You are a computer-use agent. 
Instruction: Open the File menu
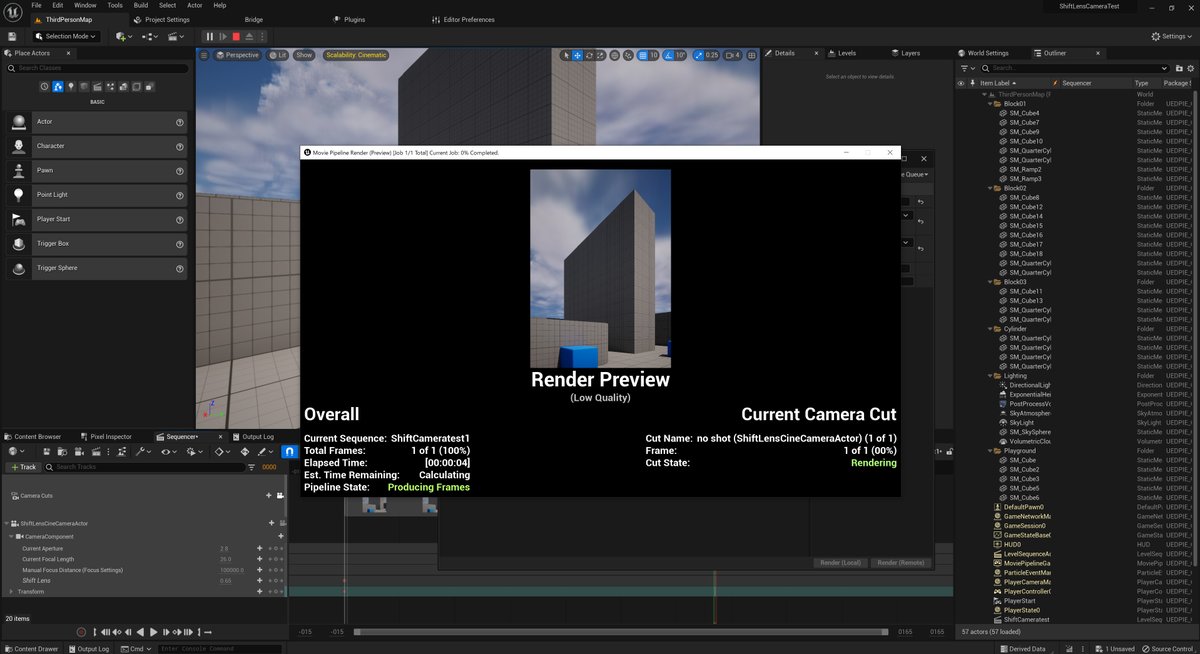point(36,5)
